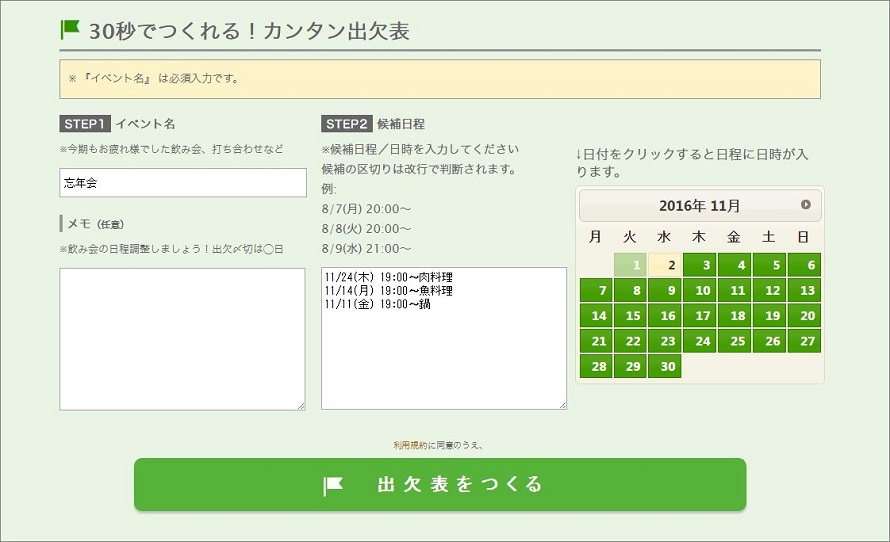Screen dimensions: 890x542
Task: Choose the 25th in the date picker
Action: click(734, 341)
